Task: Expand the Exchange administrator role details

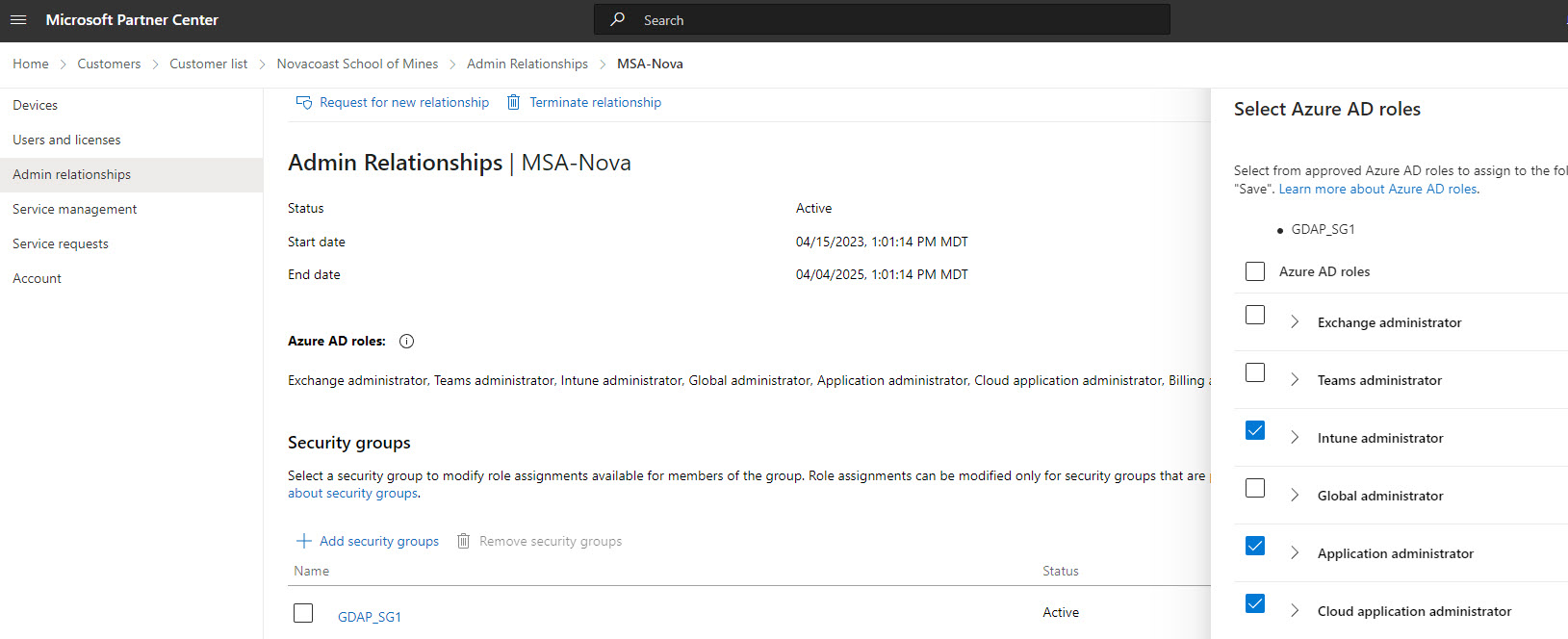Action: coord(1295,322)
